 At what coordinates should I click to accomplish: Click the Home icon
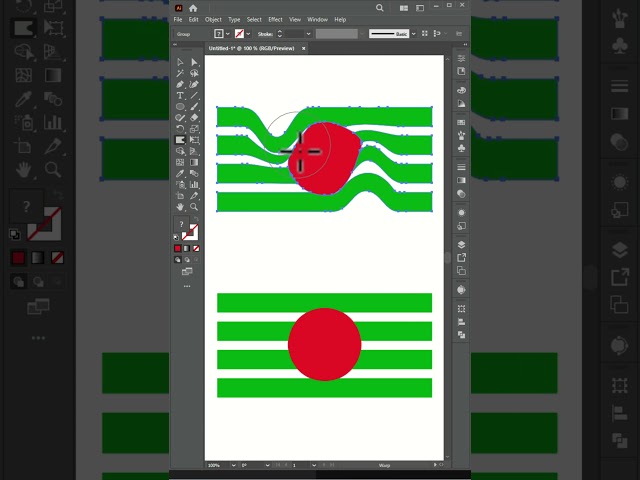click(193, 8)
